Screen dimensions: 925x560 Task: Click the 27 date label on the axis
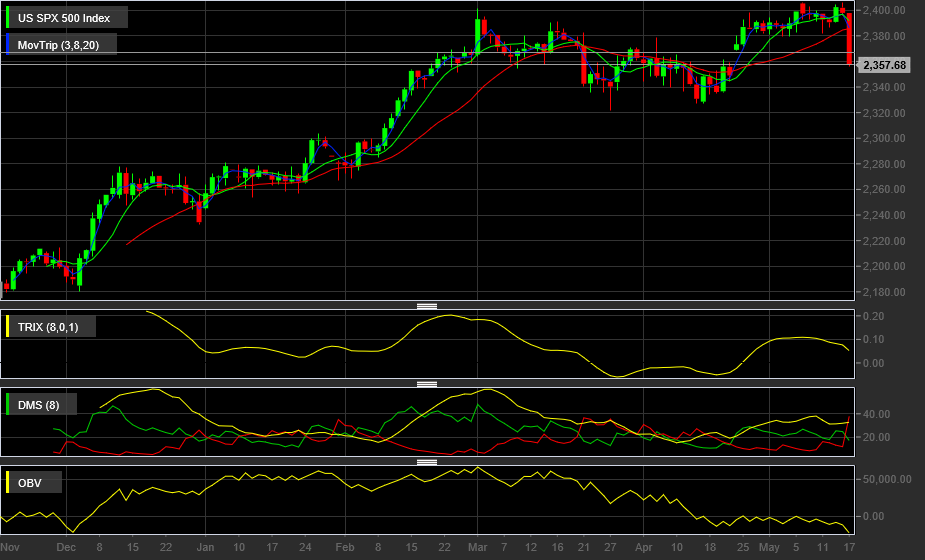pyautogui.click(x=610, y=547)
